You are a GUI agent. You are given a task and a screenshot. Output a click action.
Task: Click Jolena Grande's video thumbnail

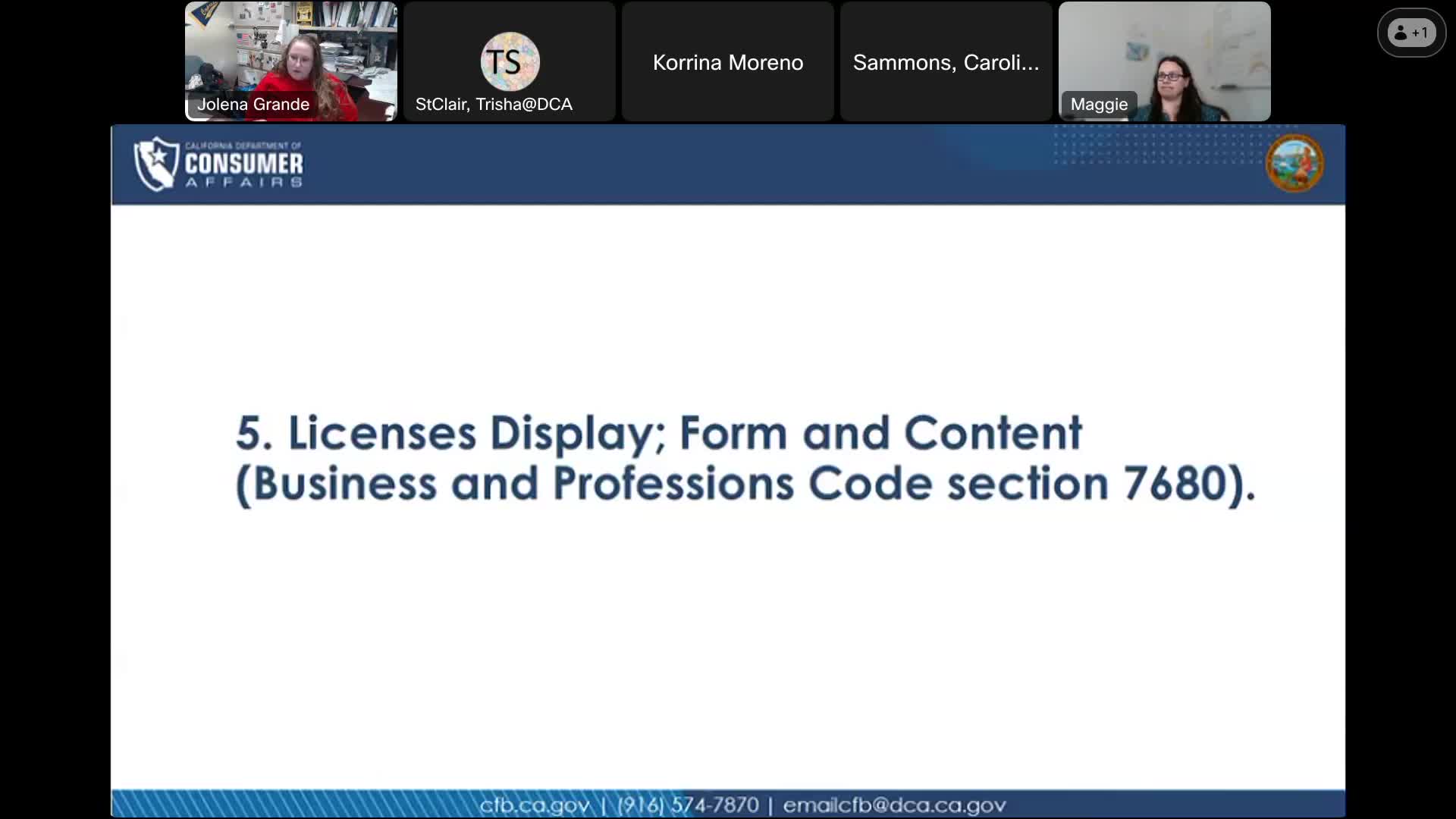[290, 53]
